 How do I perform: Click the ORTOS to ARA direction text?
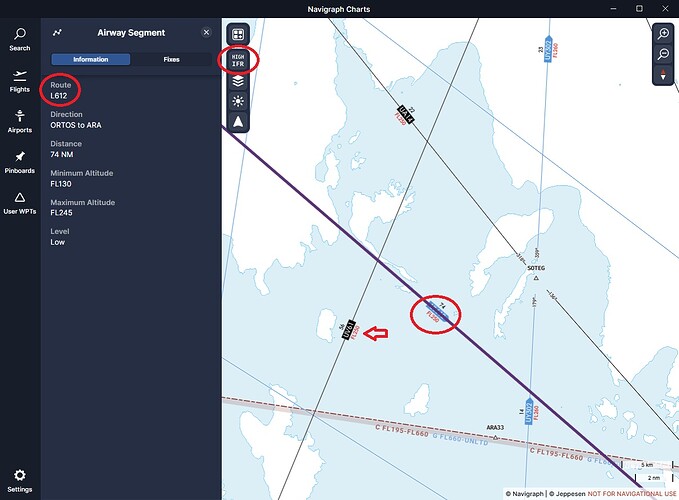tap(76, 125)
